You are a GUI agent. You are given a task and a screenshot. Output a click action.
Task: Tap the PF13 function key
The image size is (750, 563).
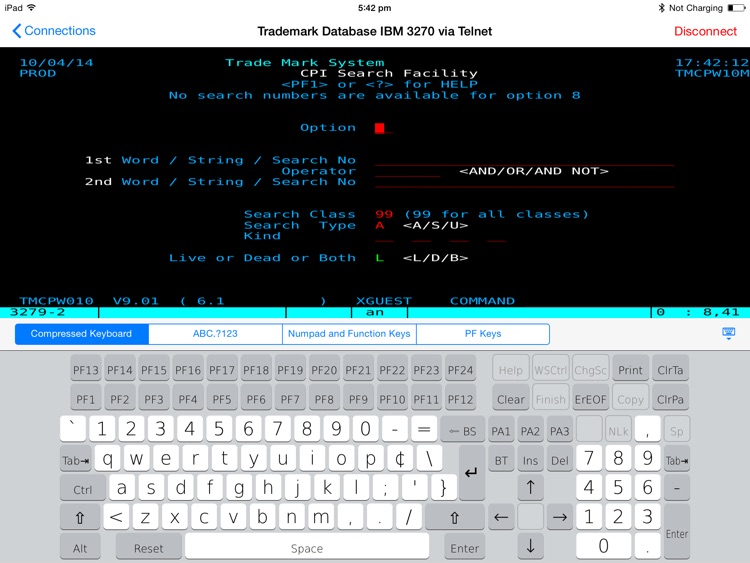pos(86,370)
